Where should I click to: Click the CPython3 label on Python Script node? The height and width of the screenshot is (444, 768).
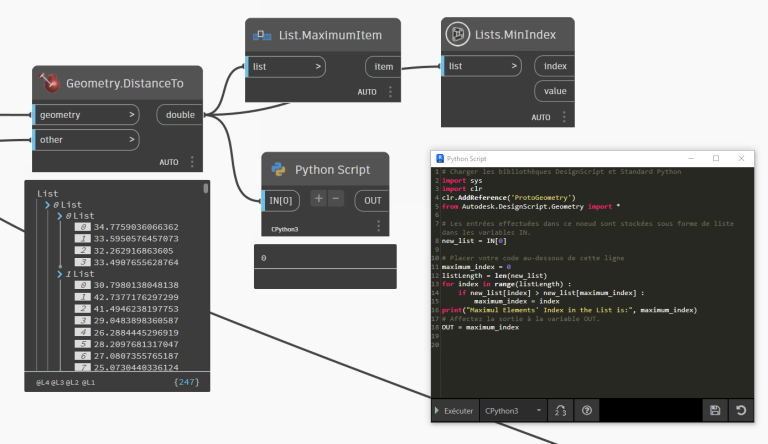285,229
